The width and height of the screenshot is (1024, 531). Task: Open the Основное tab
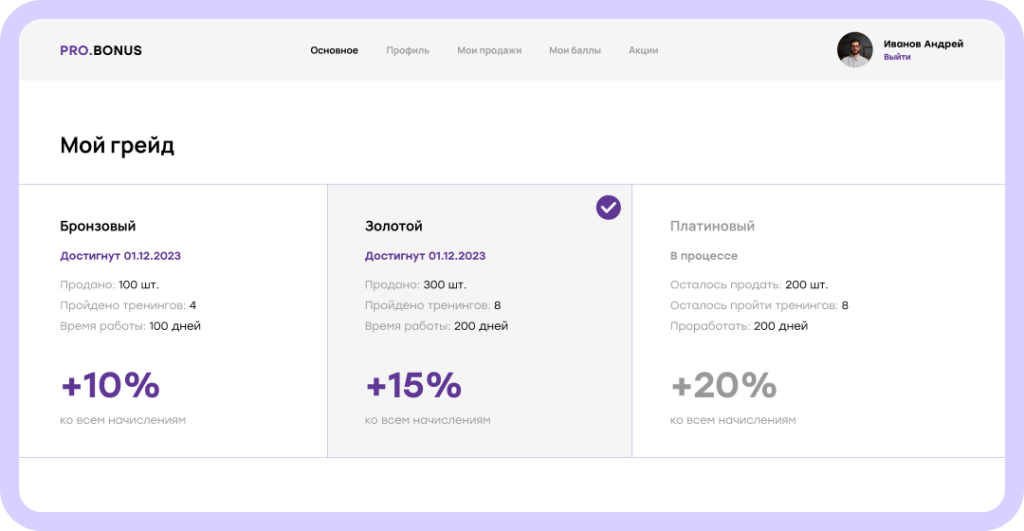point(334,50)
